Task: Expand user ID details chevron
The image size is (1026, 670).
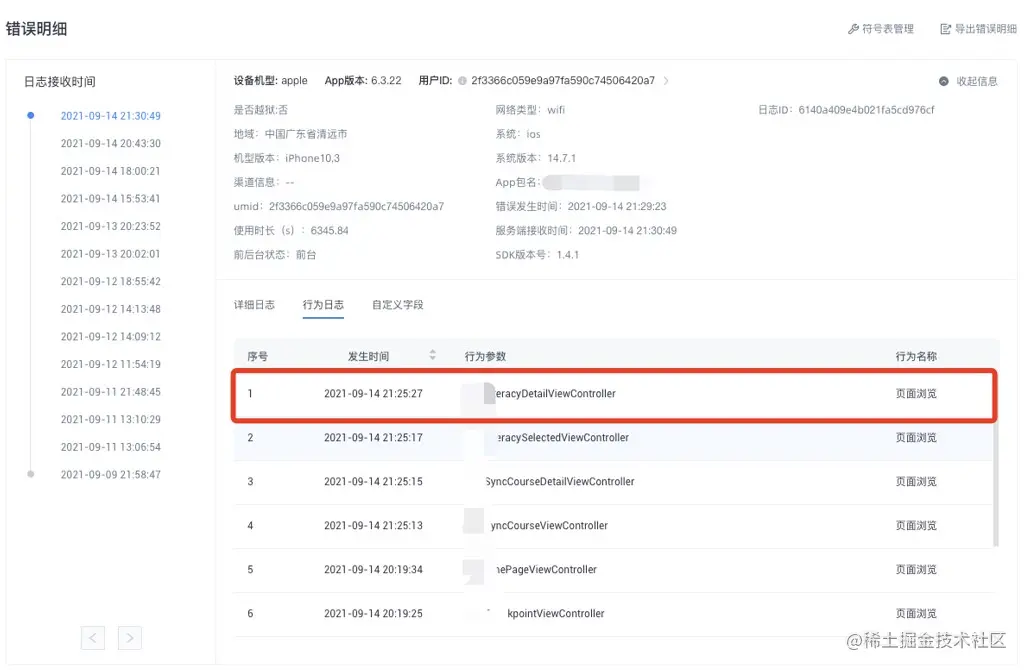Action: [666, 80]
